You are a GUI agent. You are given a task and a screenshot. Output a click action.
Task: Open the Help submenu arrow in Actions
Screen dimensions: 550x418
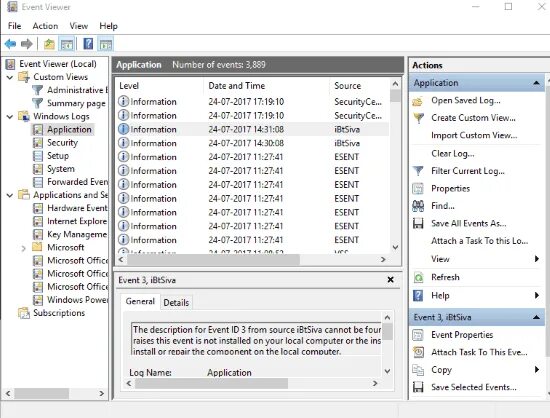pos(537,295)
